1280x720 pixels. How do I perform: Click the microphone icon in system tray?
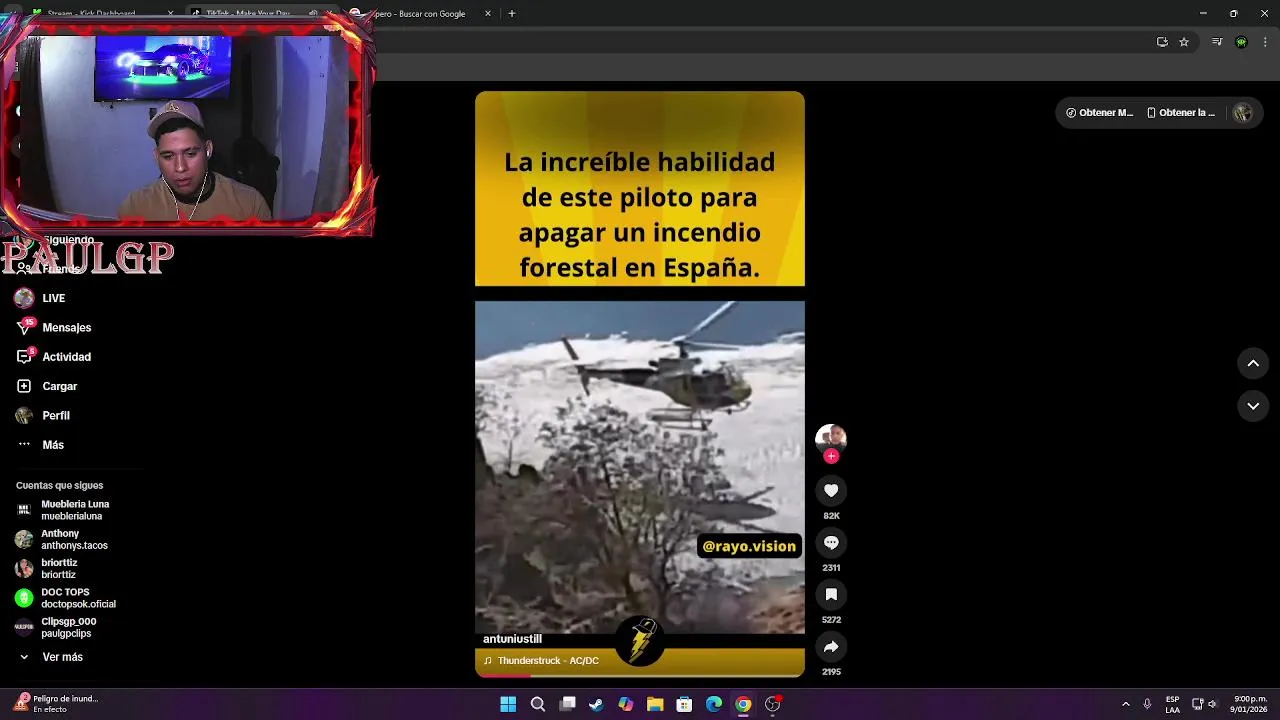1147,704
